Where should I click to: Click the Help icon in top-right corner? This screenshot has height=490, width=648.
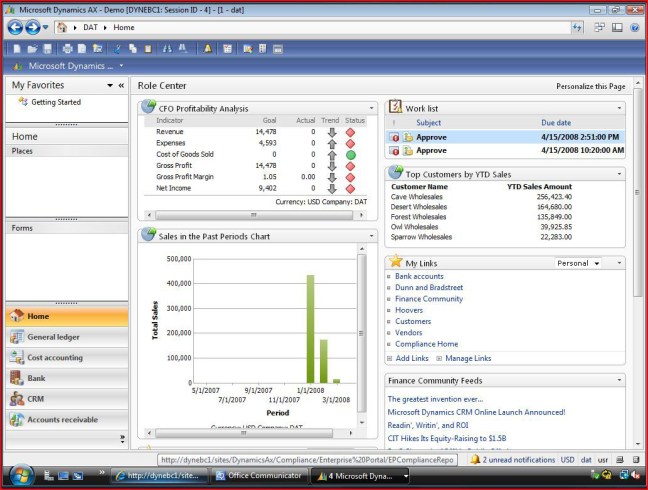pos(633,27)
